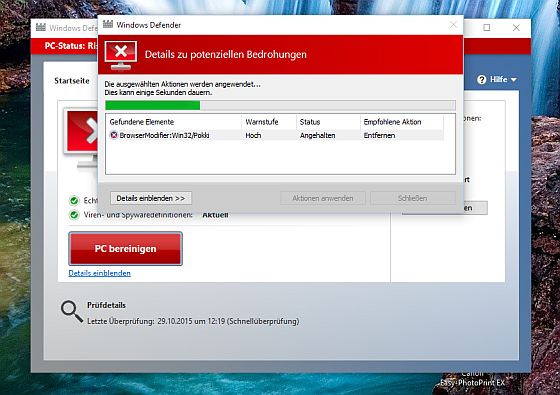Click the green progress bar
The image size is (560, 395).
pos(280,105)
